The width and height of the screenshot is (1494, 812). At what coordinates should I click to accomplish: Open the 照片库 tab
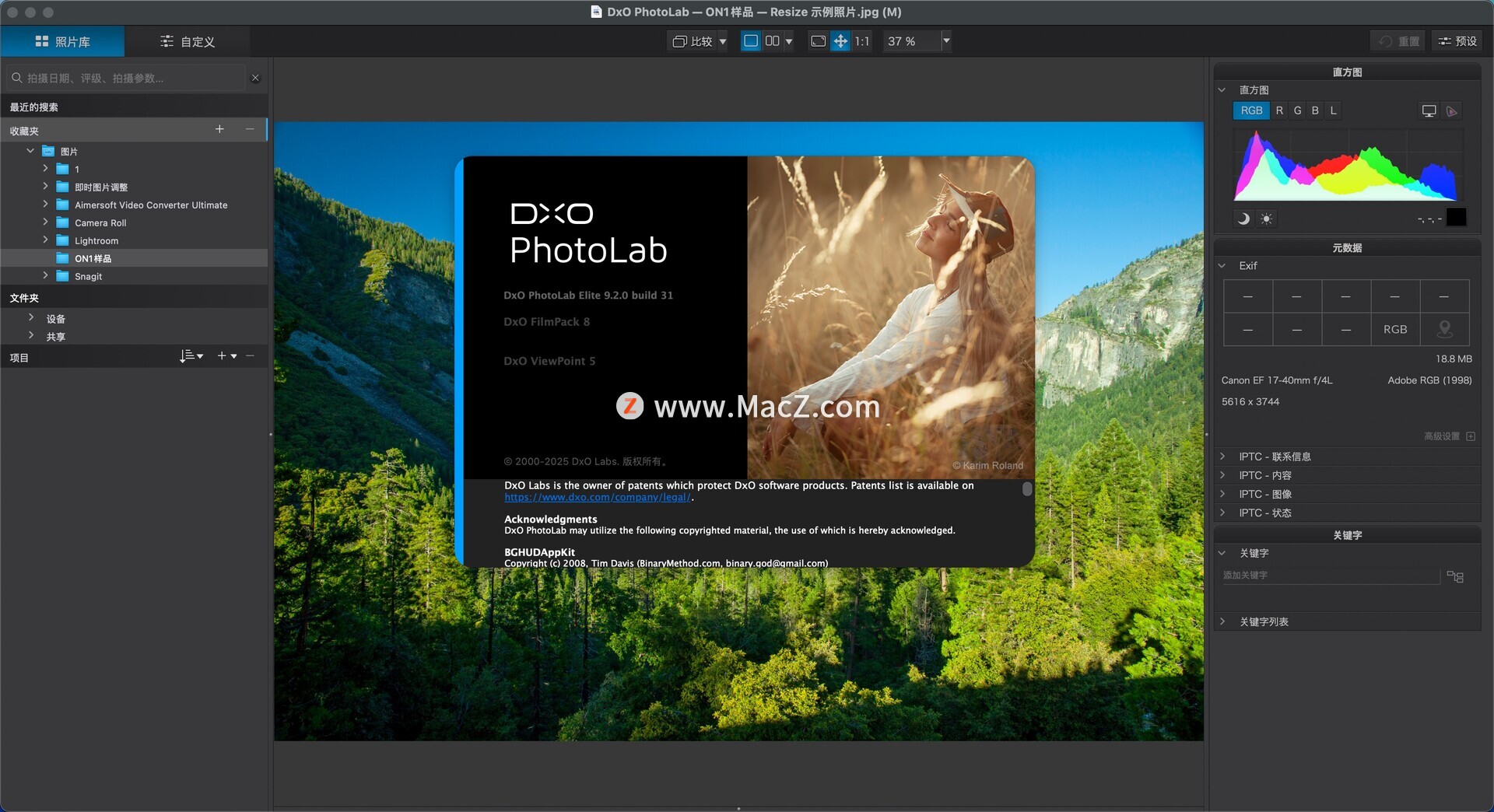(x=62, y=42)
